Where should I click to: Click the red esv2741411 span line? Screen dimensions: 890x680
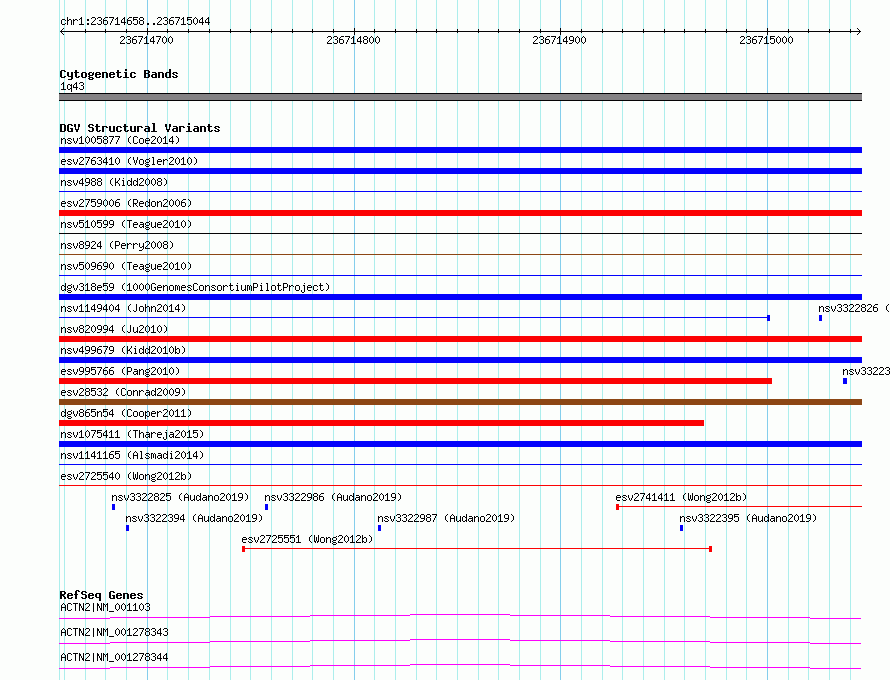coord(739,506)
